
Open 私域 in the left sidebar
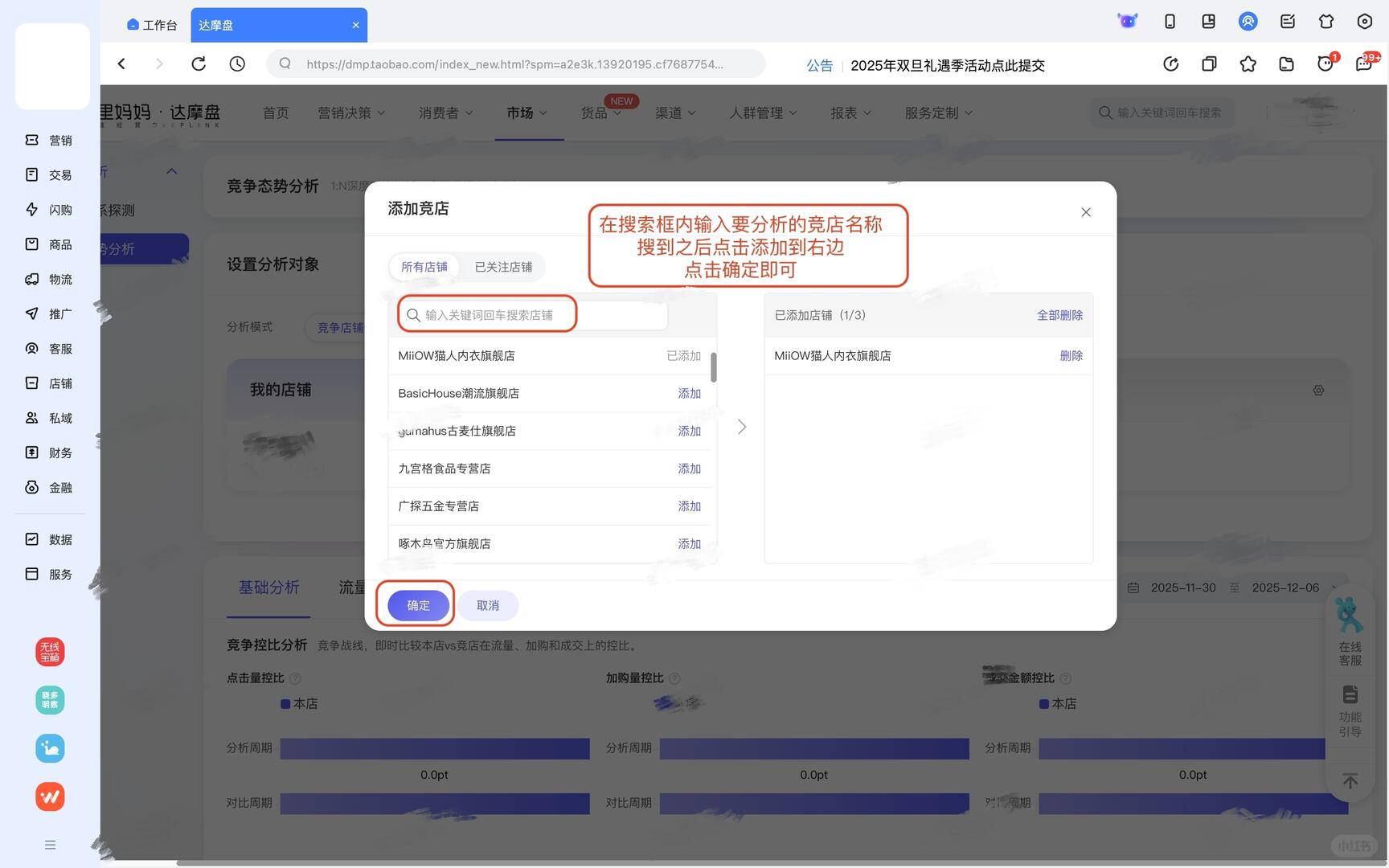pyautogui.click(x=49, y=418)
